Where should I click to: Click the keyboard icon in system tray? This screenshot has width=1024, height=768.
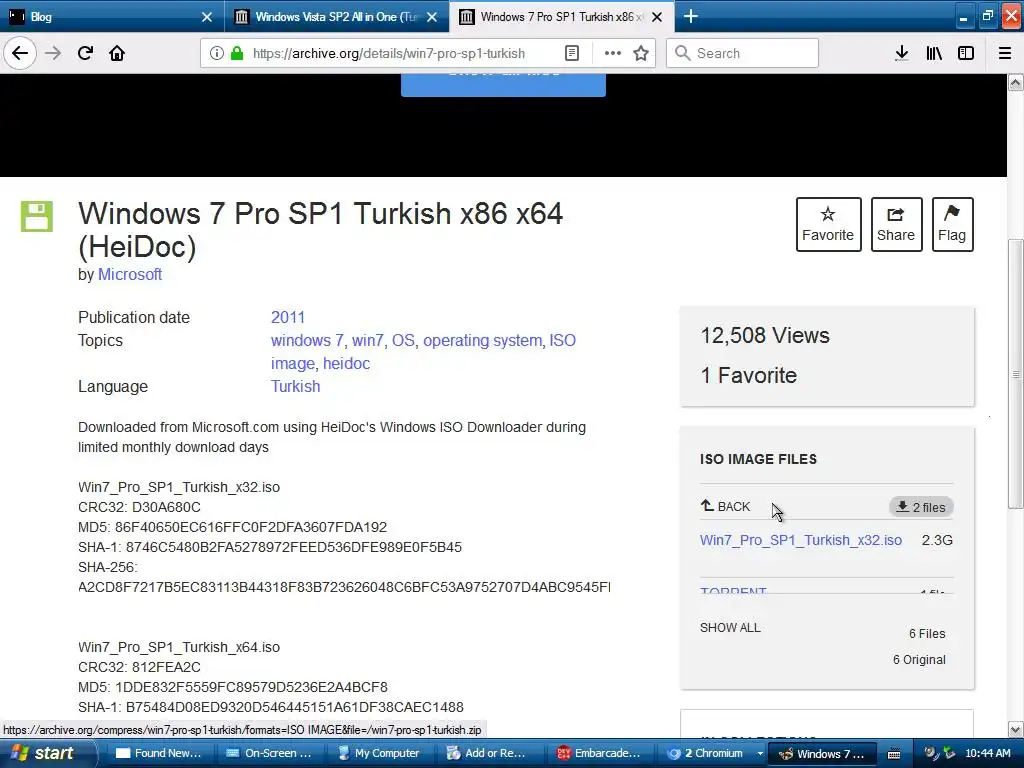point(894,754)
